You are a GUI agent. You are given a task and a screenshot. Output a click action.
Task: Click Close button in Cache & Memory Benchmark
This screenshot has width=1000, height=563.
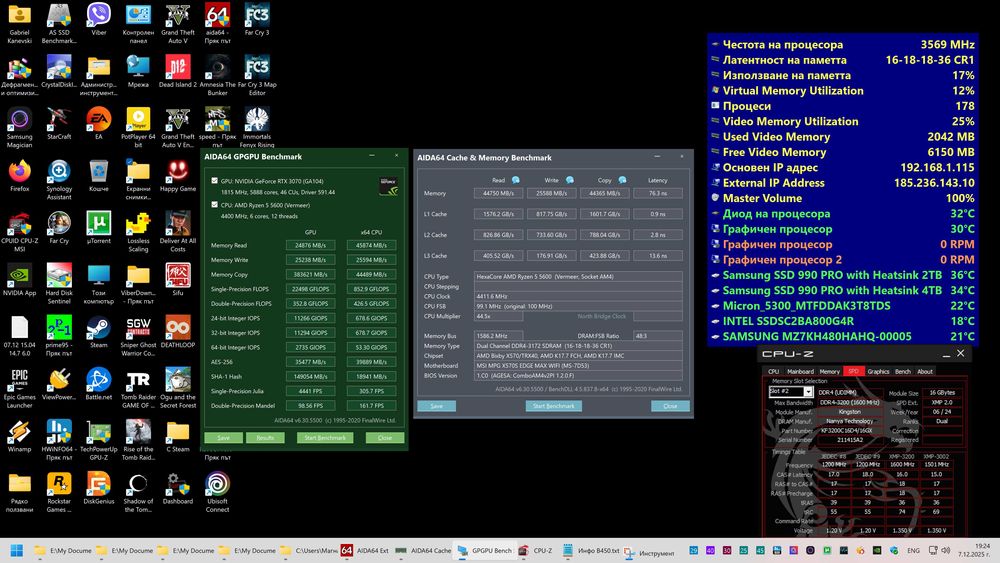coord(670,406)
